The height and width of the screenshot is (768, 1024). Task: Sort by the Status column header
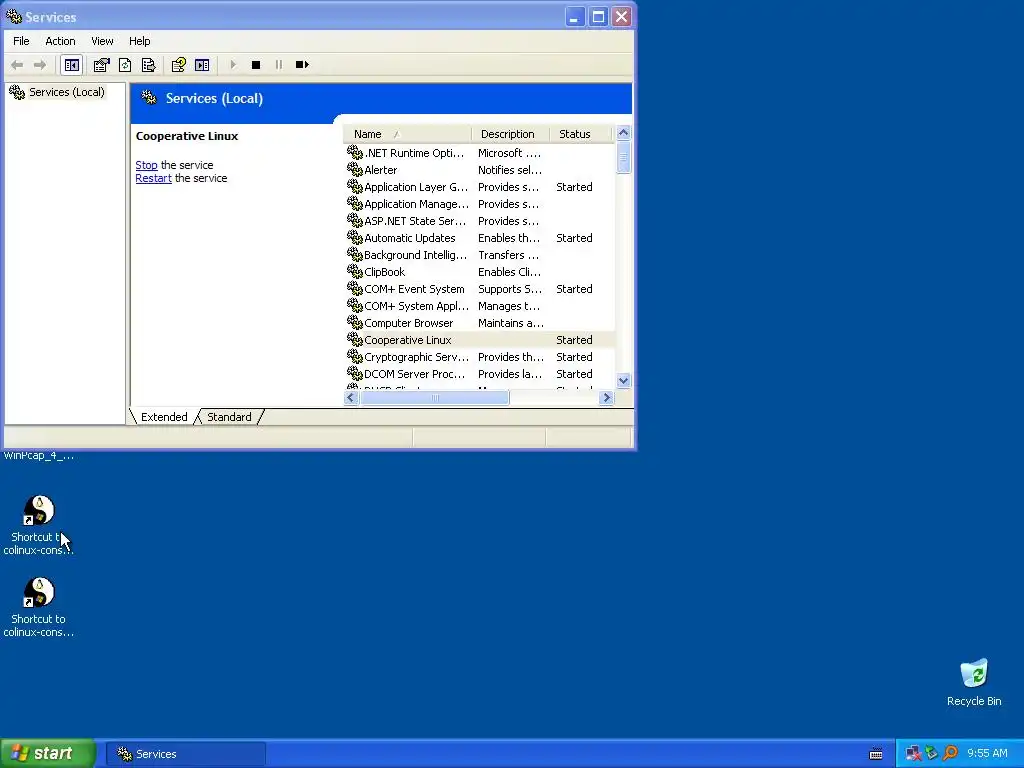(581, 134)
